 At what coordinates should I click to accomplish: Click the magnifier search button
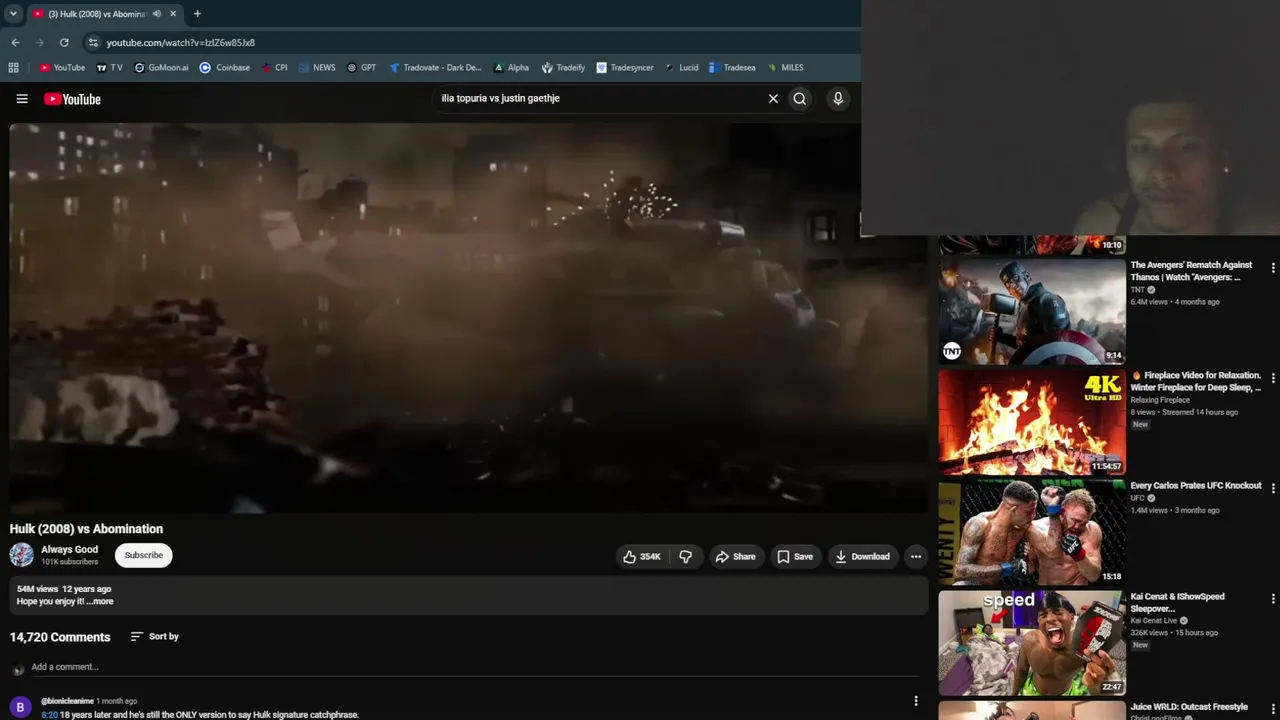pyautogui.click(x=800, y=99)
